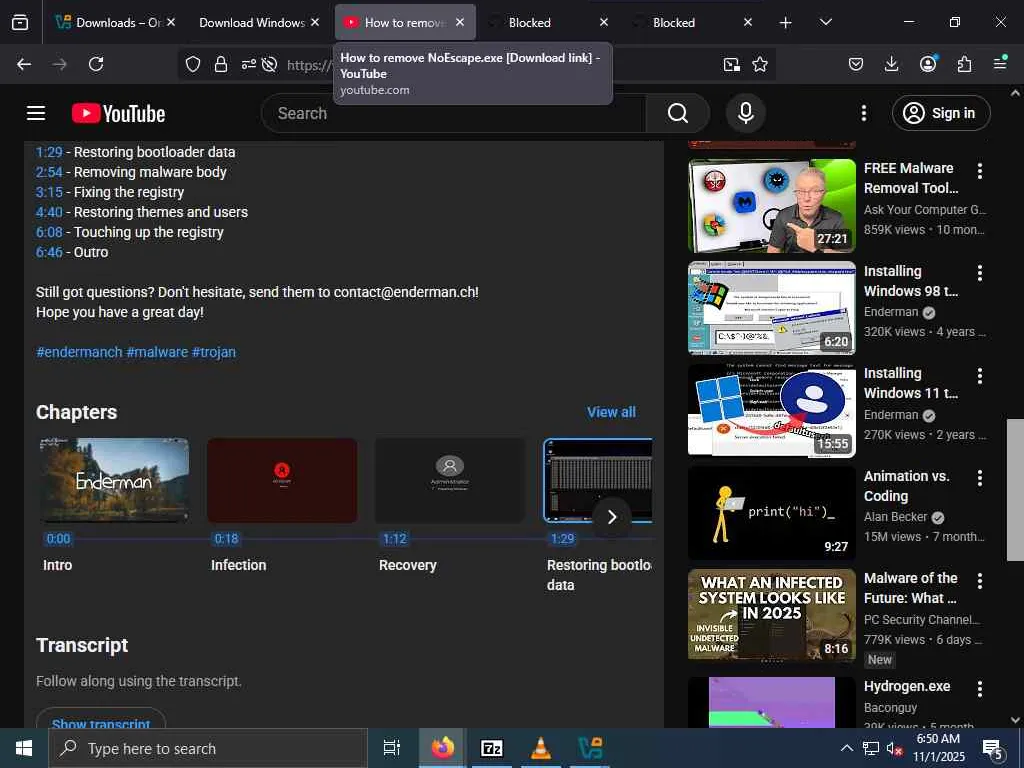Switch to the Downloads tab
Screen dimensions: 1024x768
click(x=108, y=22)
